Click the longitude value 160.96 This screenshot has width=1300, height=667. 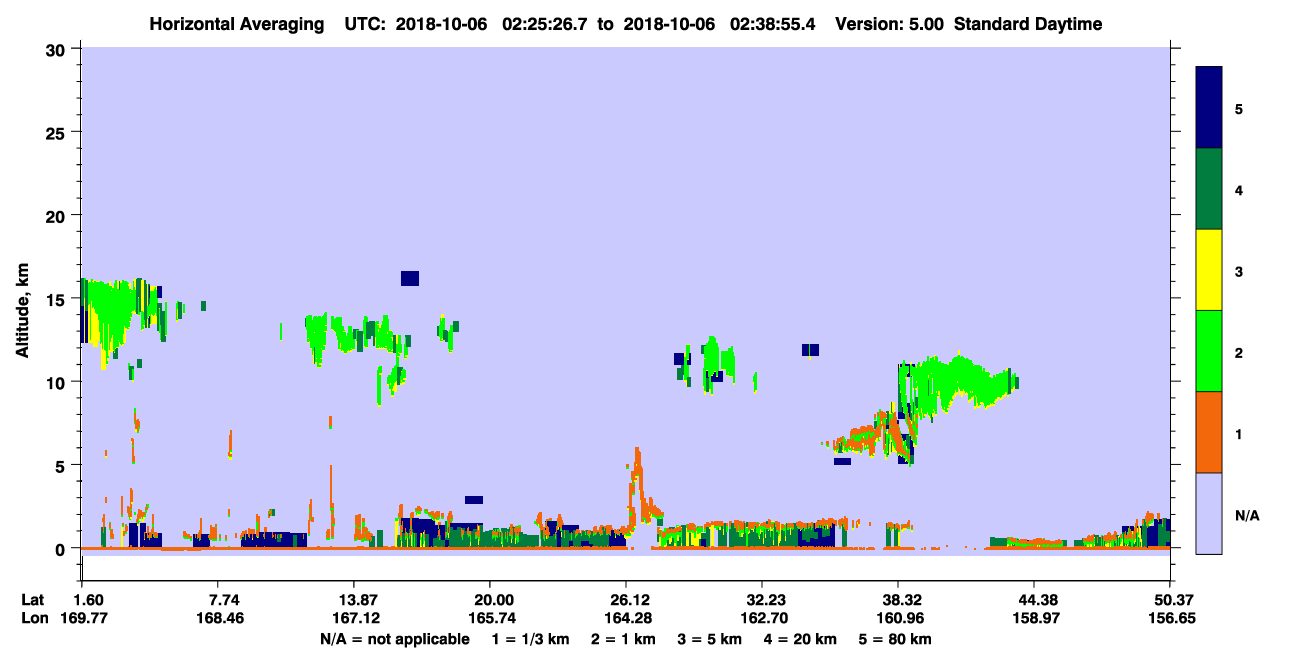tap(902, 618)
